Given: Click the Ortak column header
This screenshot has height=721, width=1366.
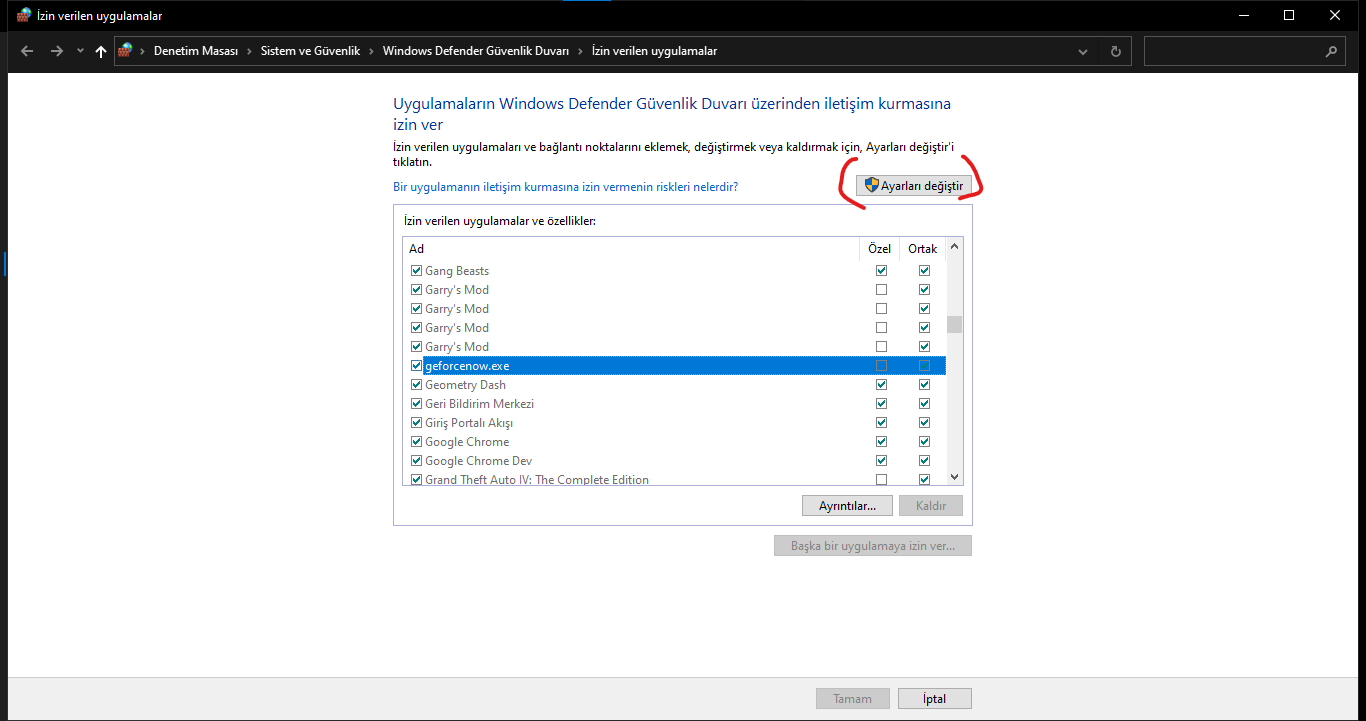Looking at the screenshot, I should coord(923,249).
